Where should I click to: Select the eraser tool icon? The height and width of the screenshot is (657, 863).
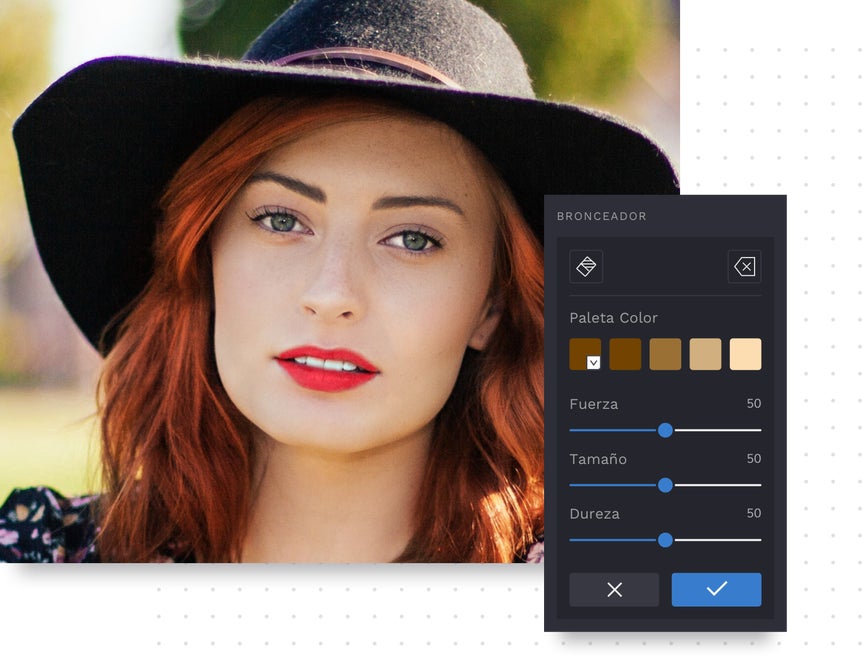[744, 267]
